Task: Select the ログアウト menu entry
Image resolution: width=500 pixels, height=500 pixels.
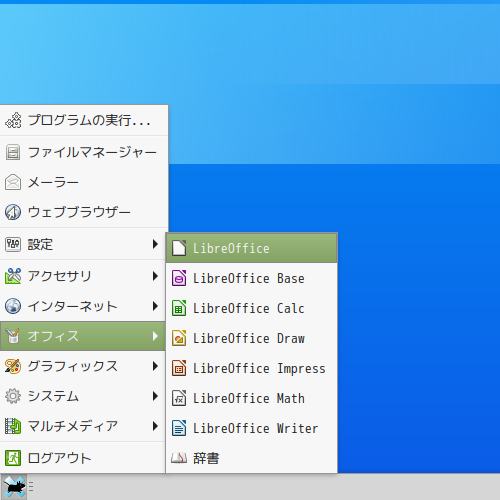Action: click(x=83, y=458)
